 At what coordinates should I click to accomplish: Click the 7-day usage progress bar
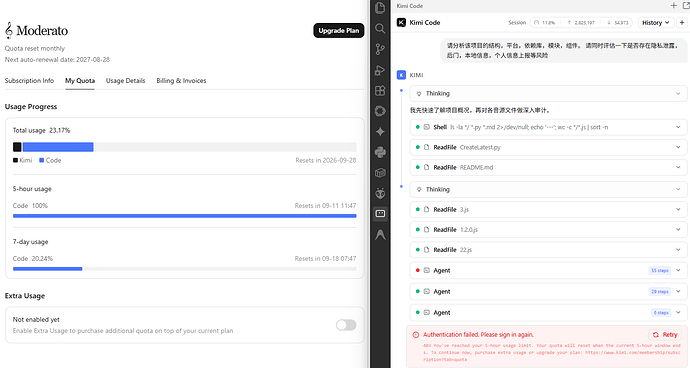[185, 269]
